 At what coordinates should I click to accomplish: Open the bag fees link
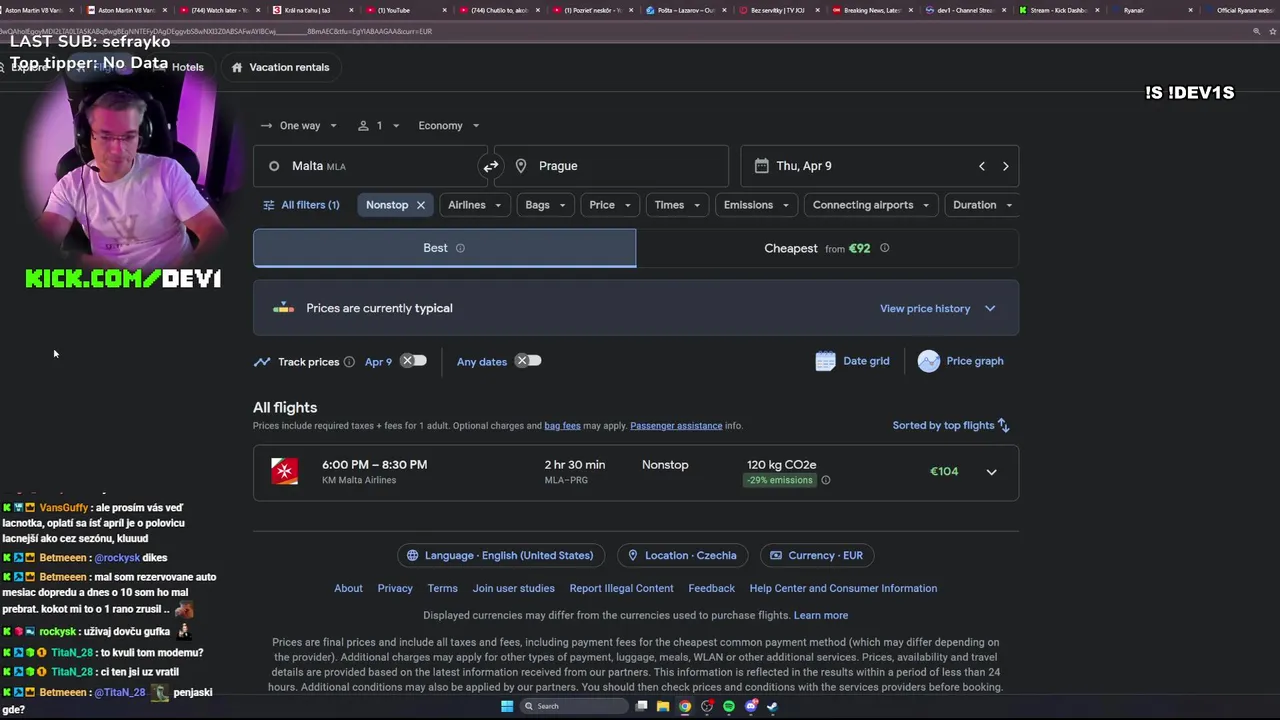tap(562, 426)
